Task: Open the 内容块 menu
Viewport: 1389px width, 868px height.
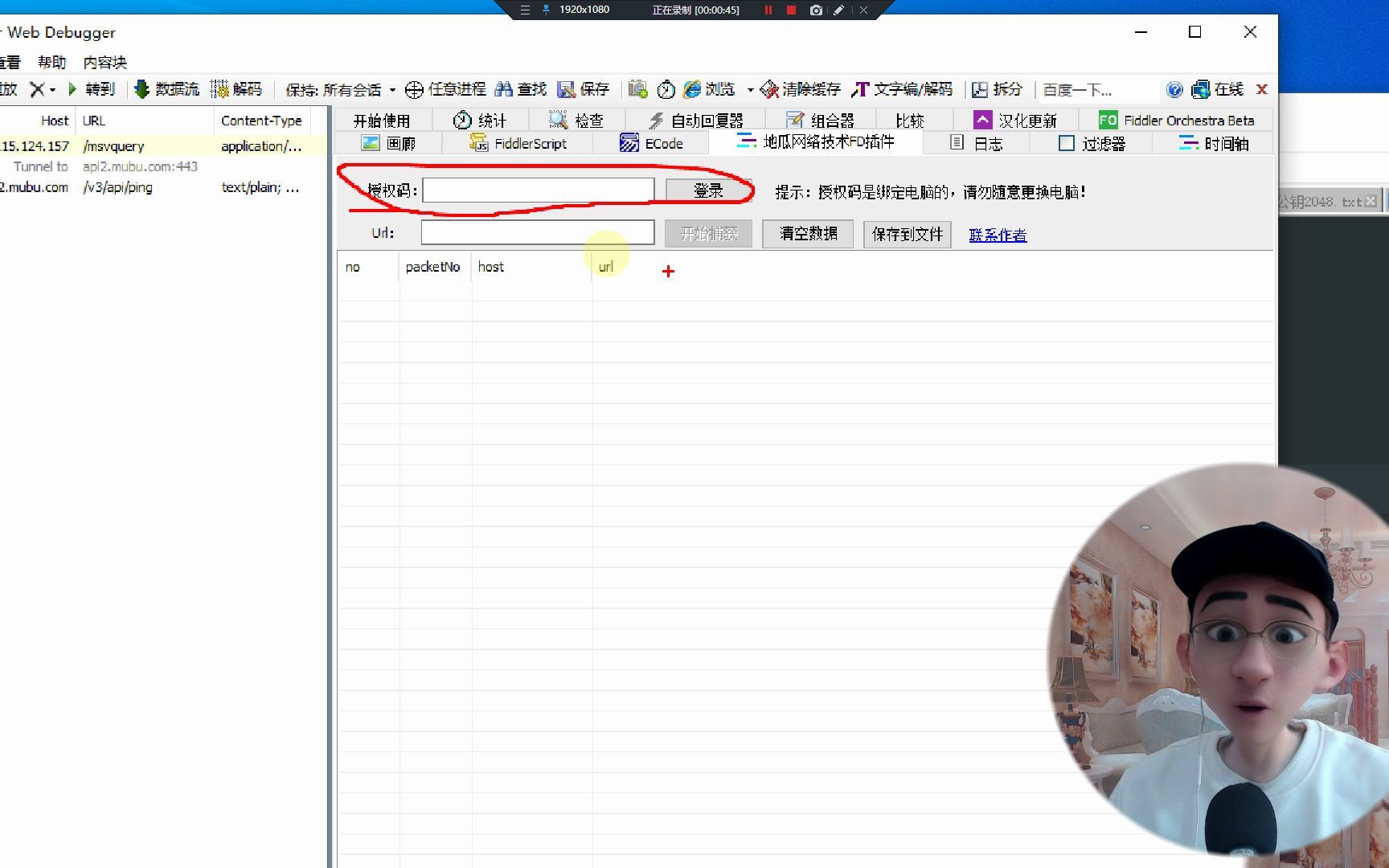Action: [105, 62]
